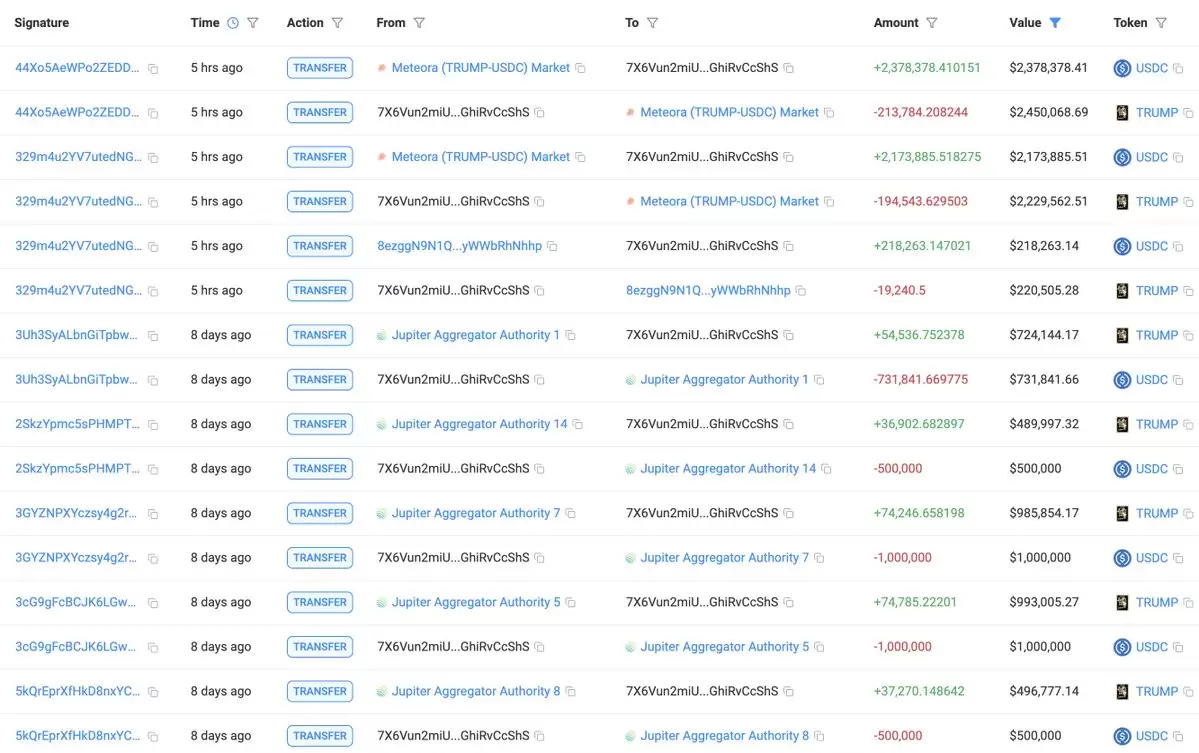Toggle the clock icon beside the Time header
This screenshot has width=1199, height=753.
(x=233, y=23)
